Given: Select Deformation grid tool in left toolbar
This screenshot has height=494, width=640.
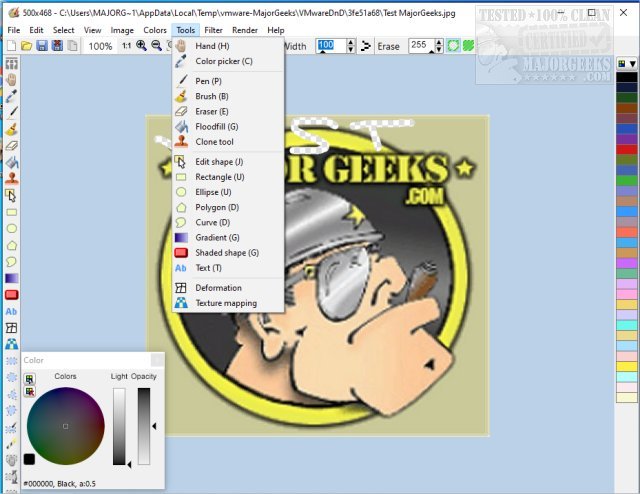Looking at the screenshot, I should point(11,328).
